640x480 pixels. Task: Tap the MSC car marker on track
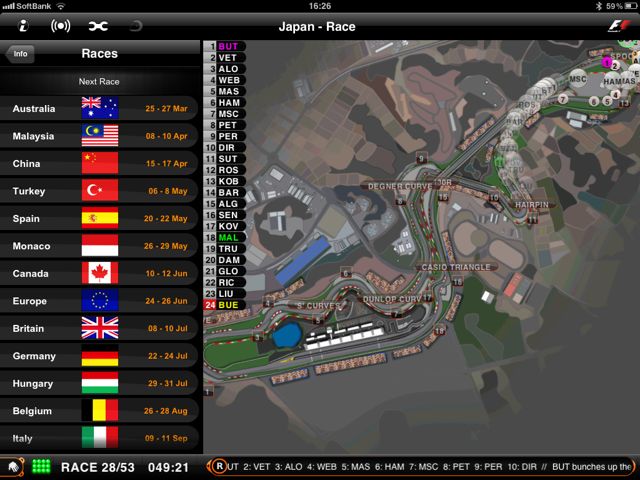point(578,79)
